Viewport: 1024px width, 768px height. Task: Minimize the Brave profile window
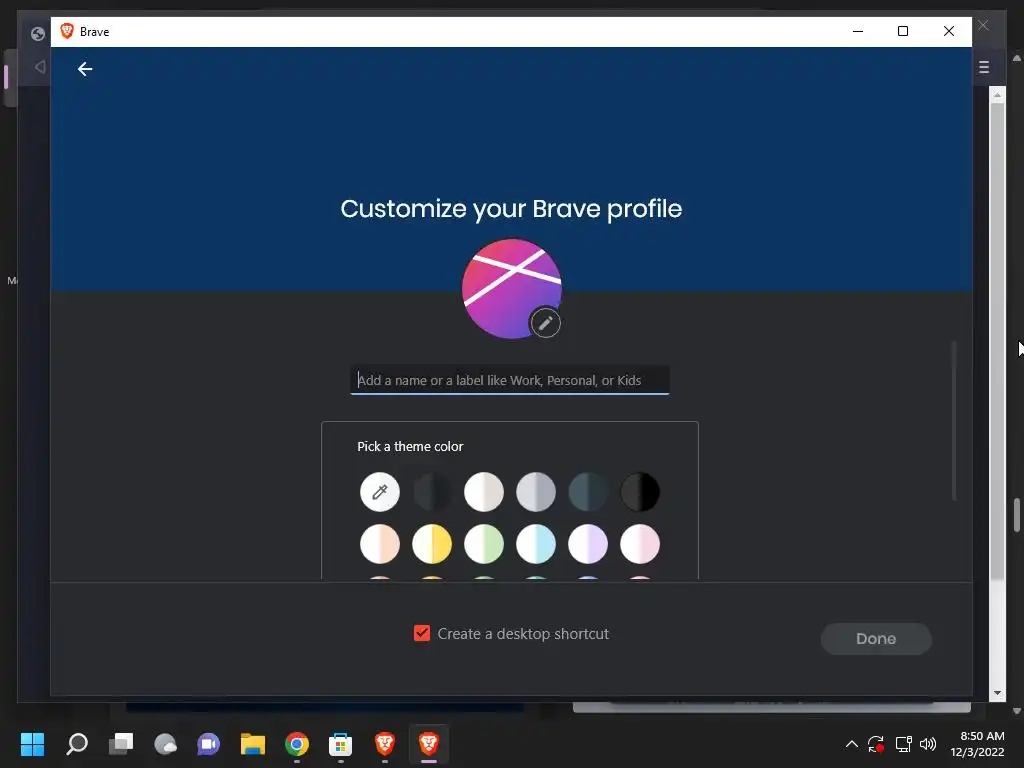tap(857, 31)
